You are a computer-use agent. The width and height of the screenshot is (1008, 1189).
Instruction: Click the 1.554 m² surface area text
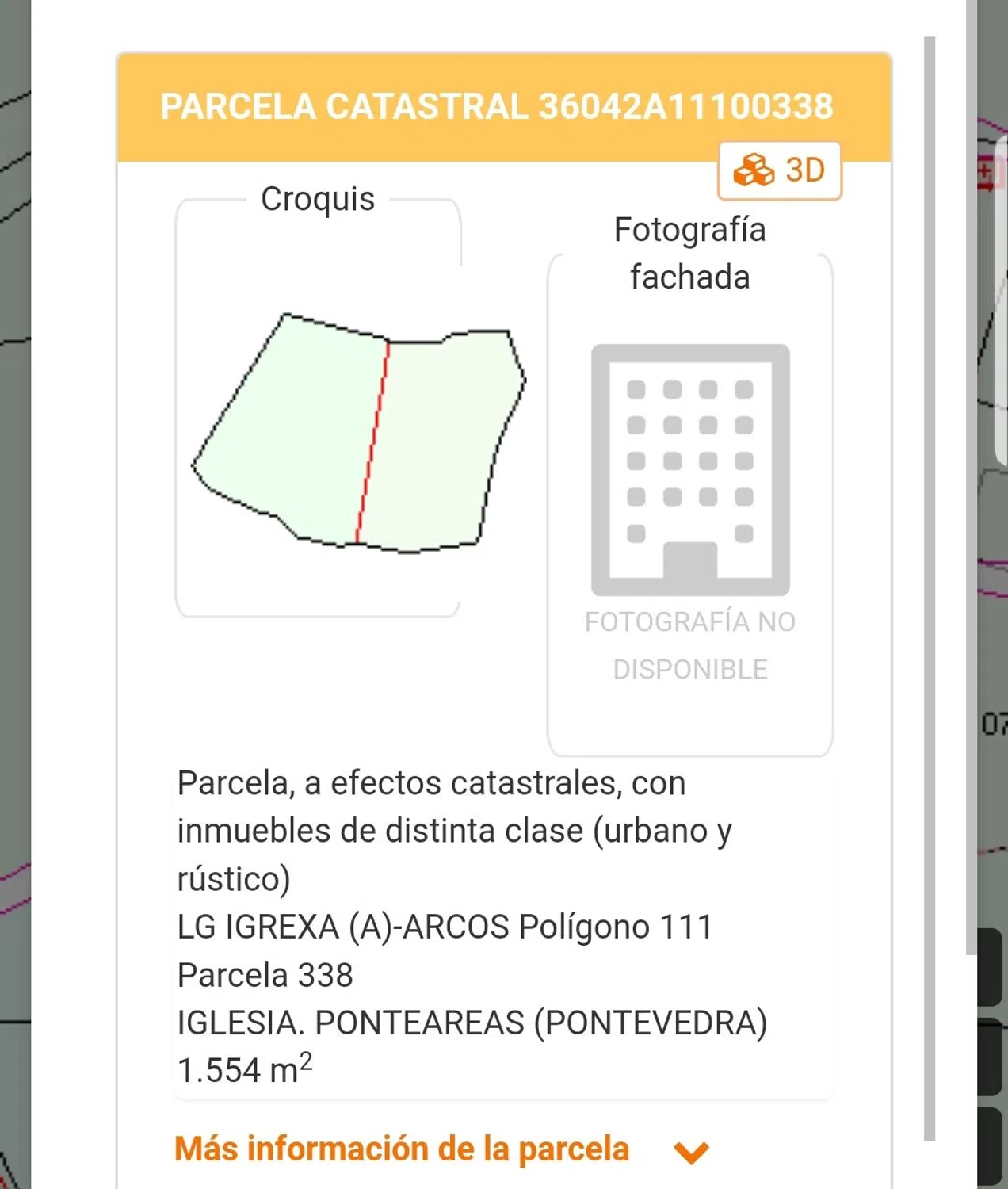[245, 1069]
